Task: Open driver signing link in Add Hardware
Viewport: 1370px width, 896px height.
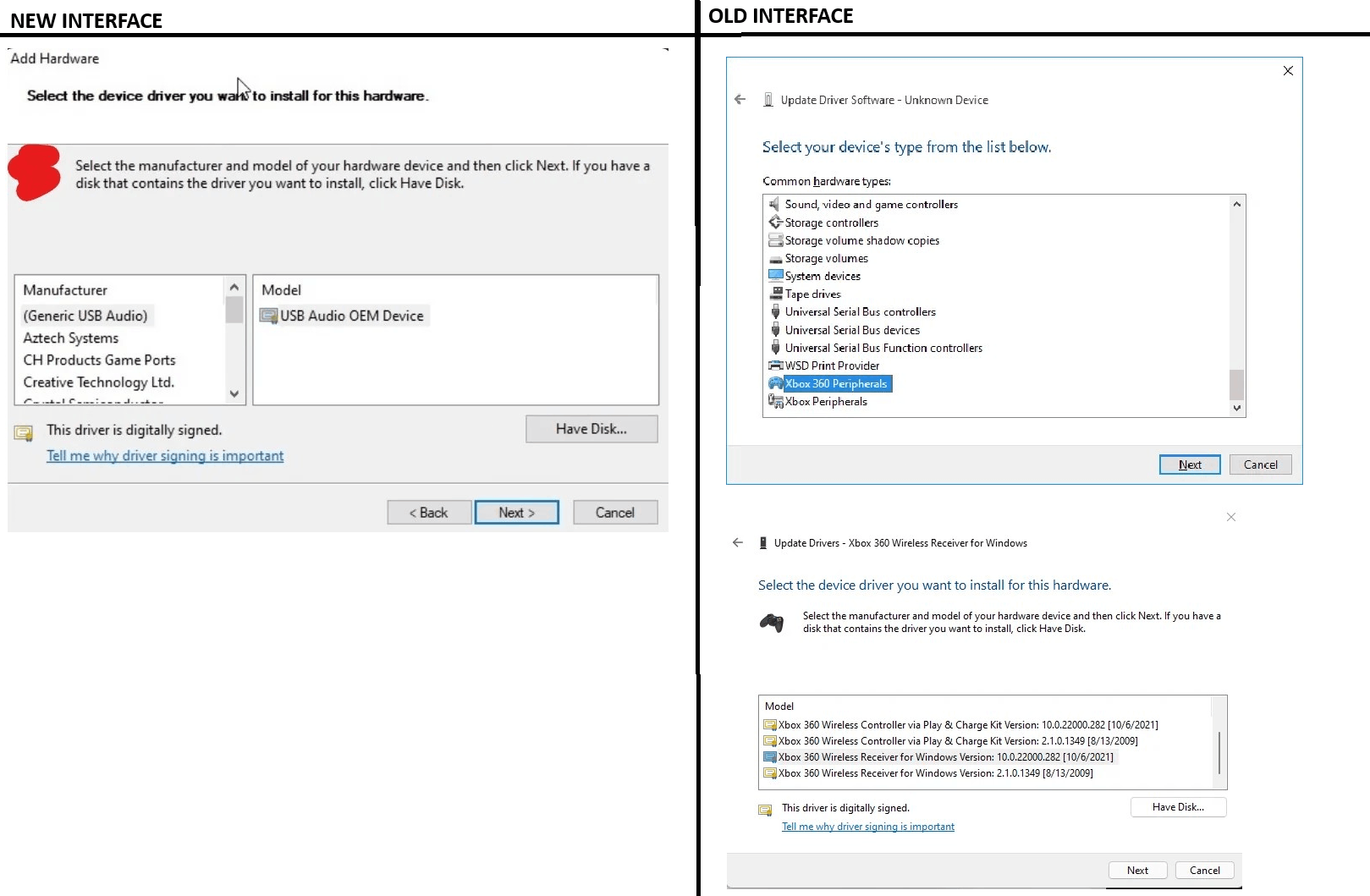Action: pos(165,455)
